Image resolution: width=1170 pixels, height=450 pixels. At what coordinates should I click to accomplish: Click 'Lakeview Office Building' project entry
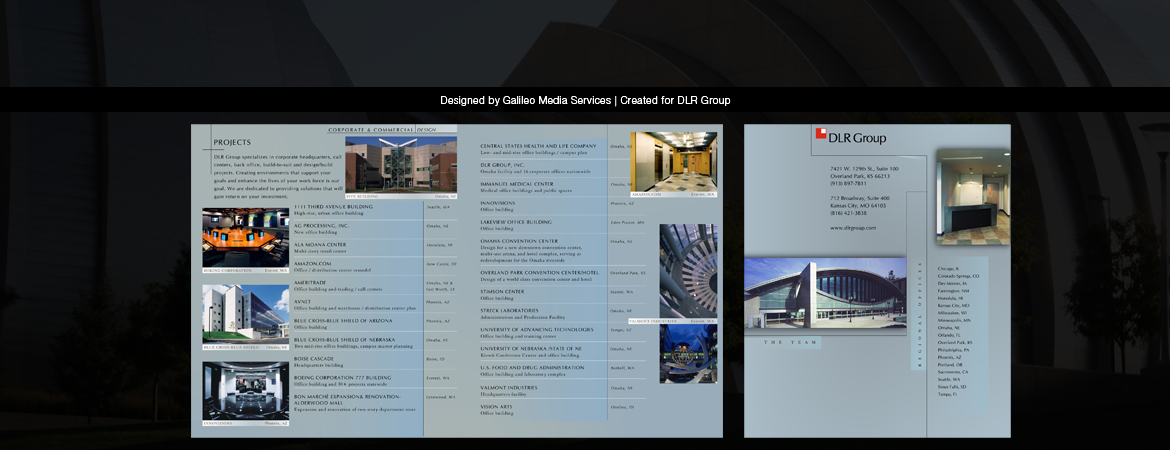coord(516,225)
